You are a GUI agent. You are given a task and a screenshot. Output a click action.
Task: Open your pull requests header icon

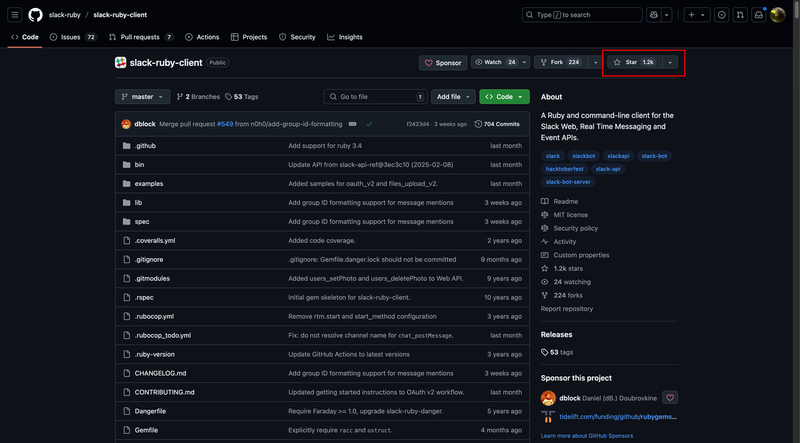coord(740,15)
